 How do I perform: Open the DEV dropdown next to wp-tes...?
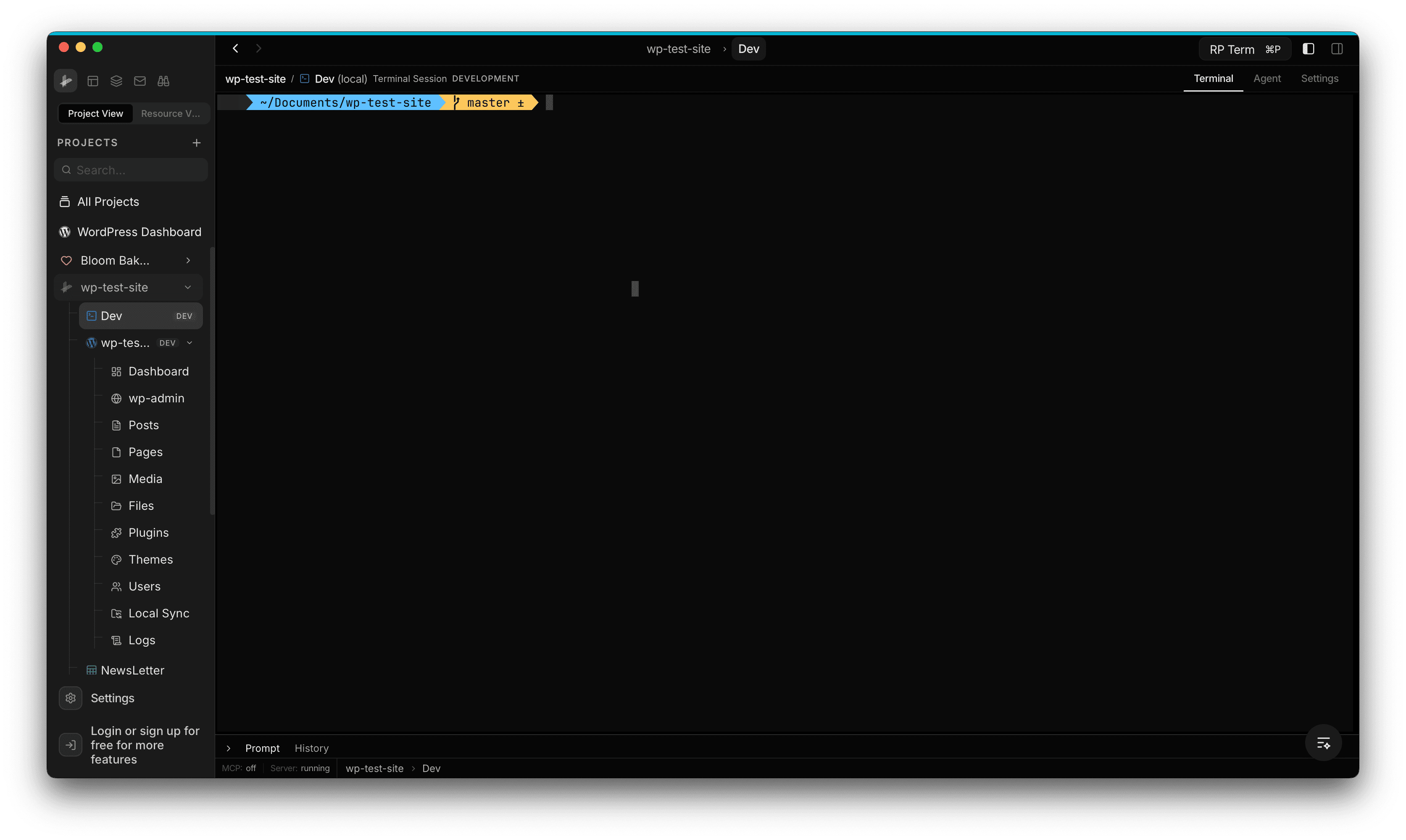[x=189, y=342]
